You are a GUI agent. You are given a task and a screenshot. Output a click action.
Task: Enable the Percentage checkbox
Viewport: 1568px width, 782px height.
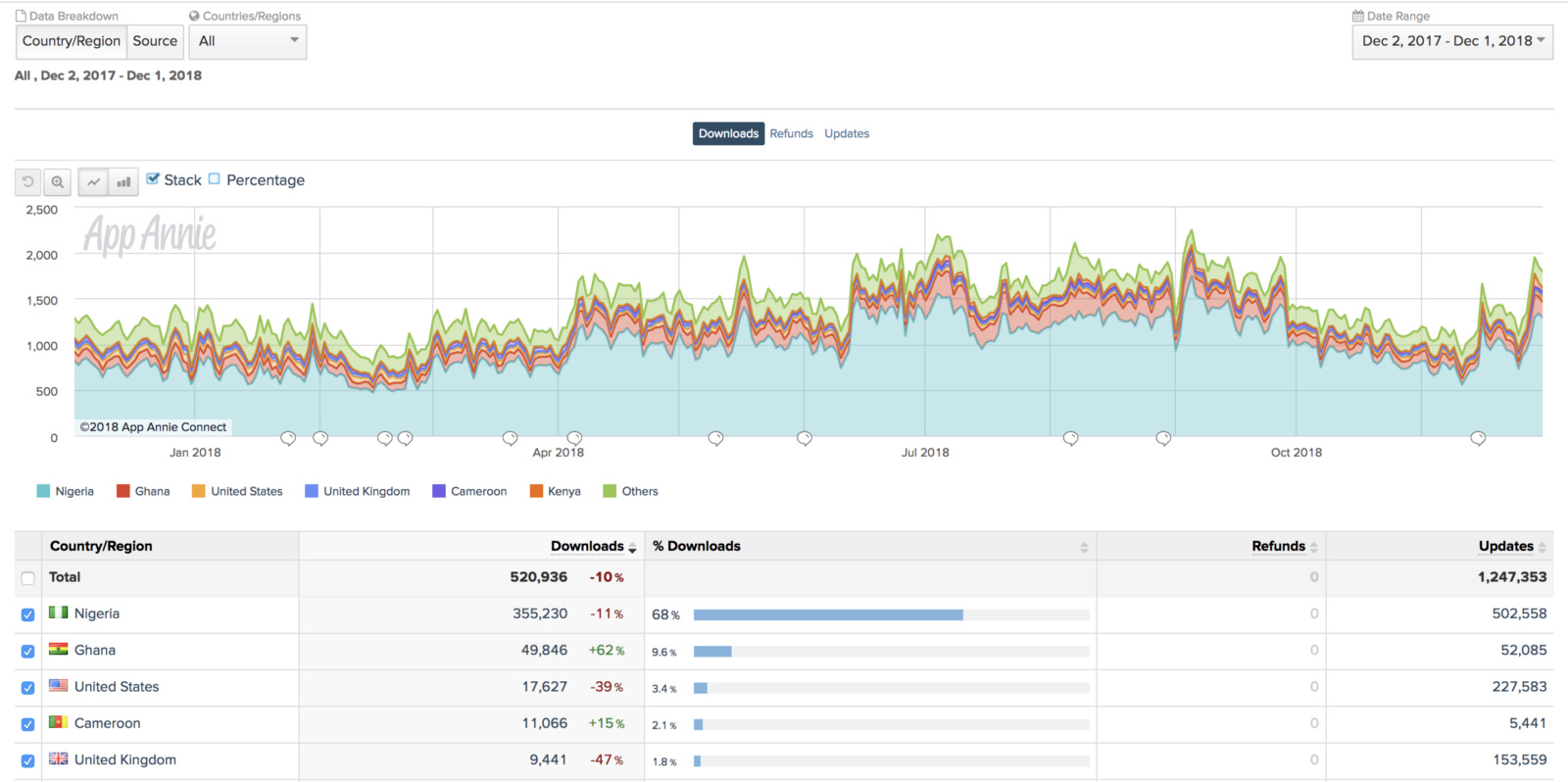215,179
